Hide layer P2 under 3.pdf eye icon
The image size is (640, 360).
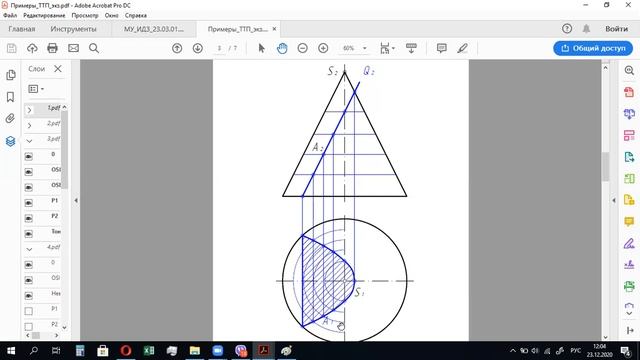29,218
